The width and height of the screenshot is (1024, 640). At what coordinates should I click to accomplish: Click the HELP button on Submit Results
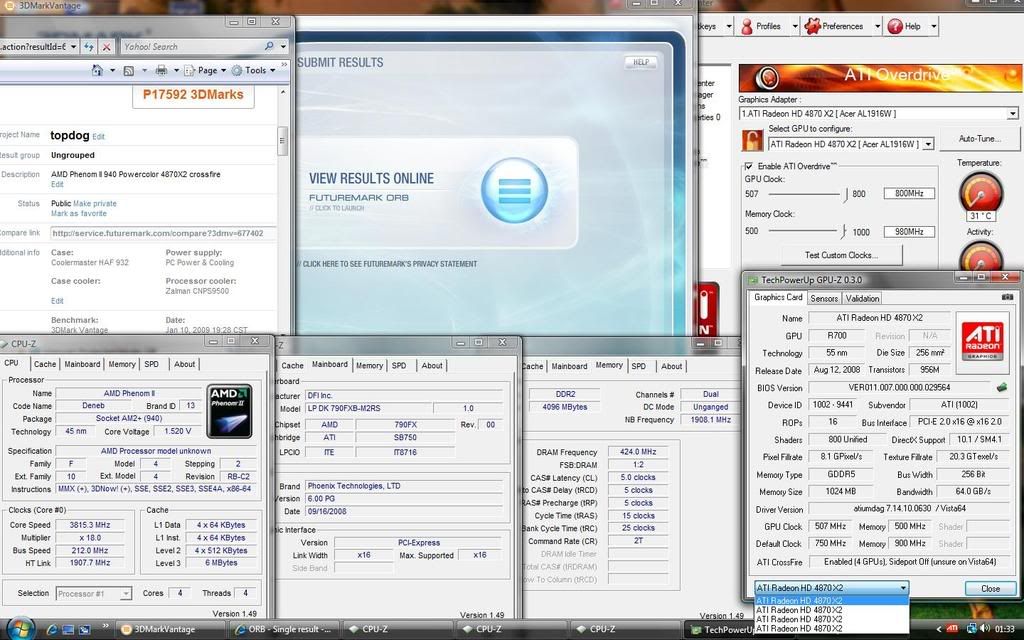tap(641, 62)
